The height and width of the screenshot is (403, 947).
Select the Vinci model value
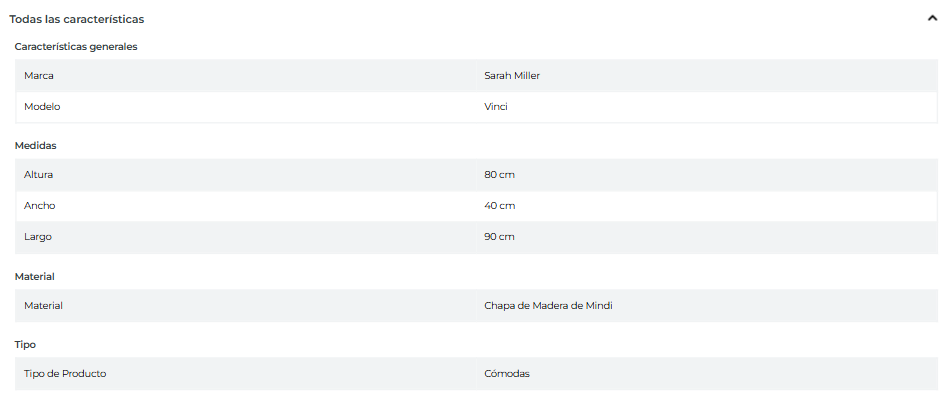click(496, 107)
